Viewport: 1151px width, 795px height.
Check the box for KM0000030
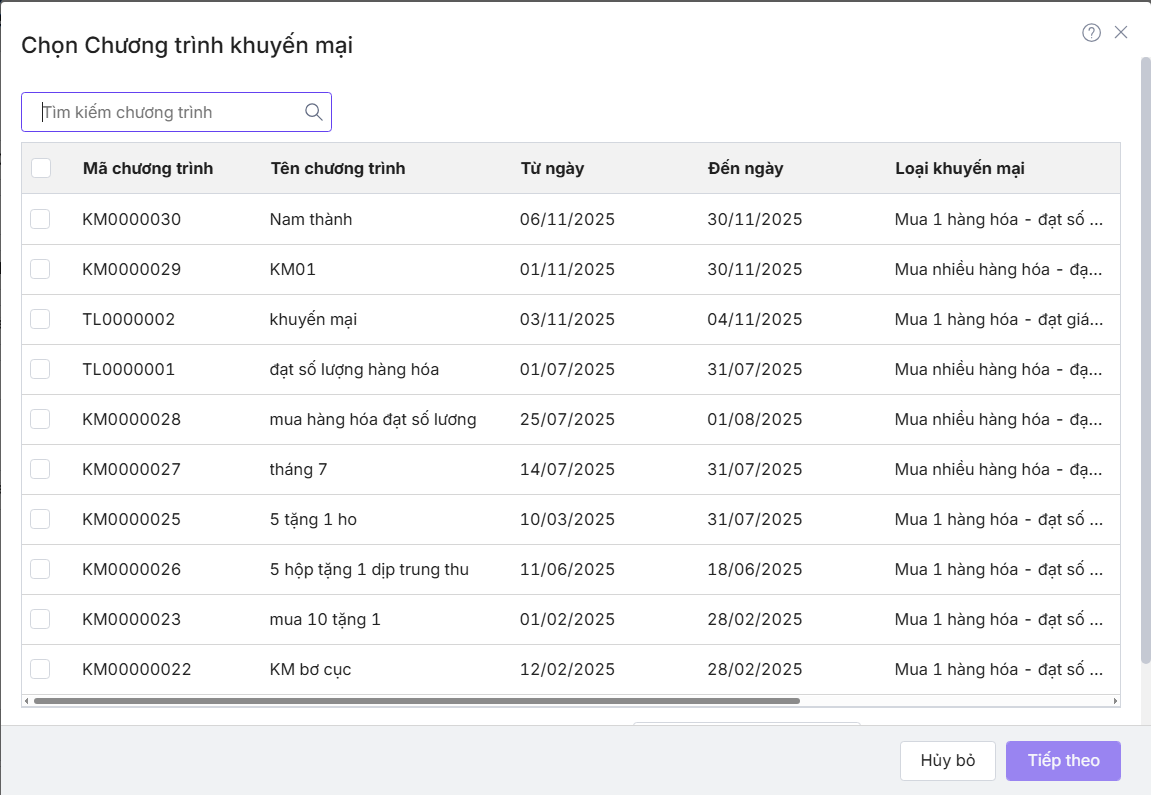tap(40, 219)
